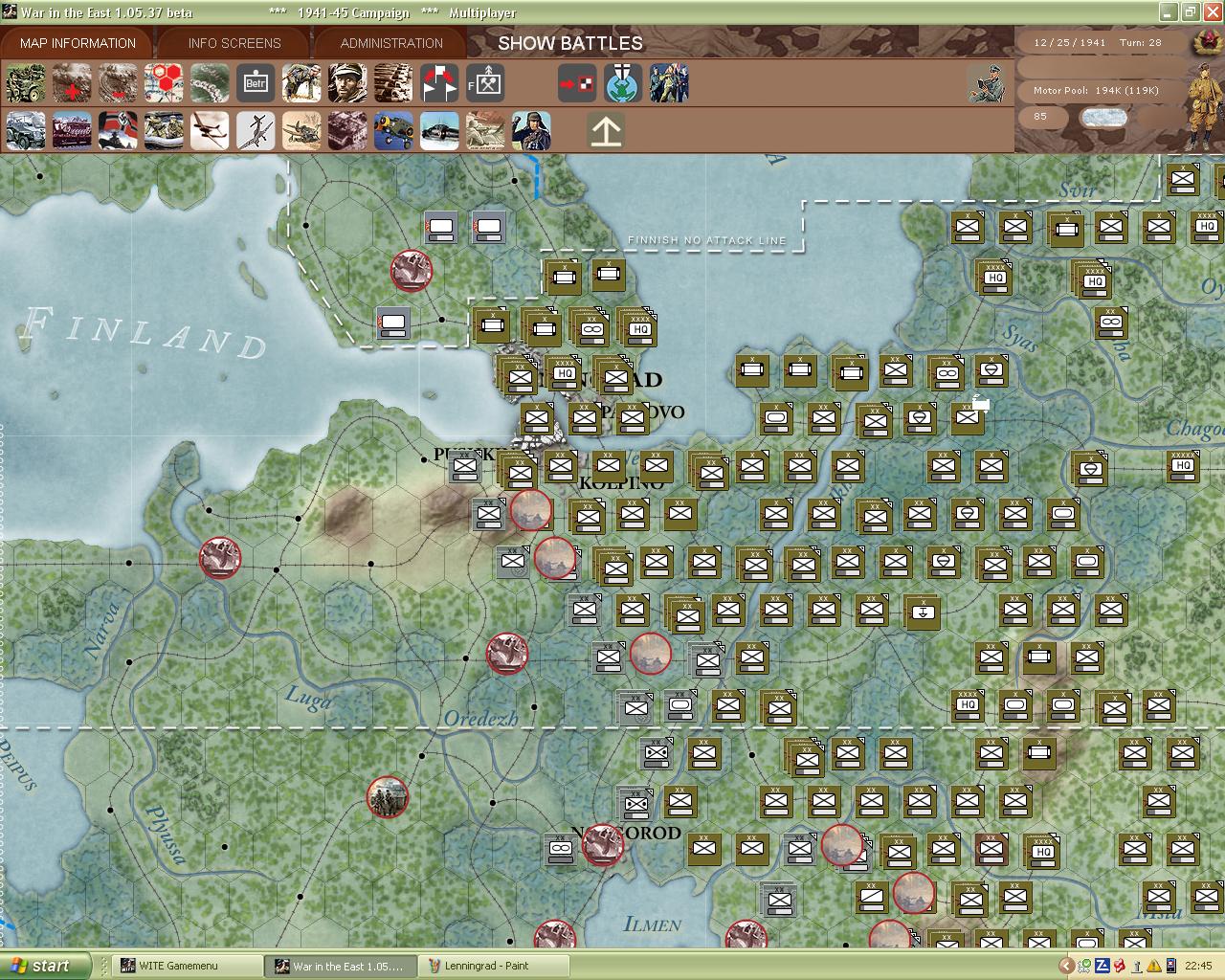The height and width of the screenshot is (980, 1225).
Task: Click the diving Stuka aircraft icon
Action: point(256,131)
